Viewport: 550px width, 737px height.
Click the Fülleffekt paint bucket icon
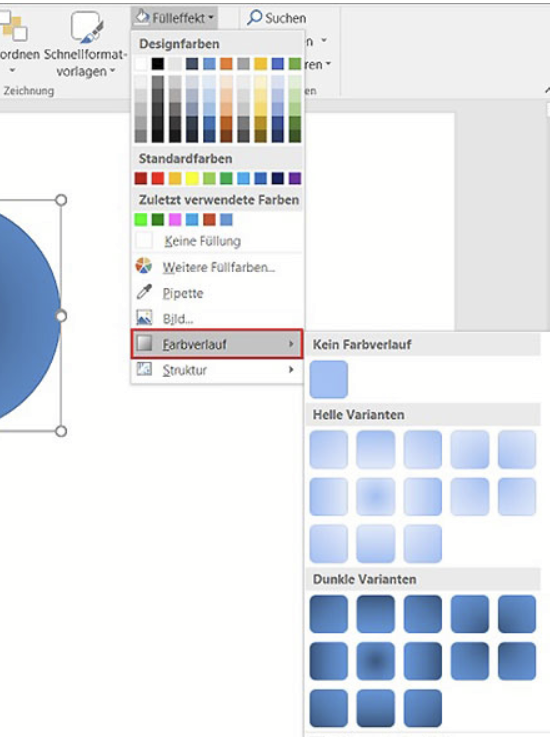(141, 17)
